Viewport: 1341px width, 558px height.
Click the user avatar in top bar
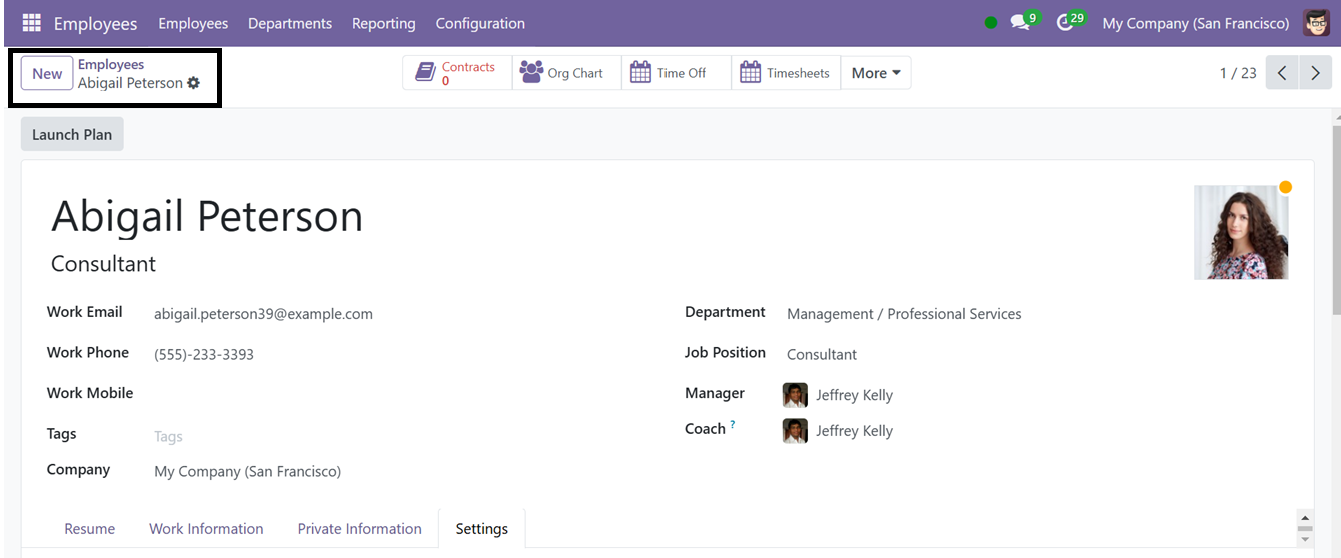tap(1317, 22)
